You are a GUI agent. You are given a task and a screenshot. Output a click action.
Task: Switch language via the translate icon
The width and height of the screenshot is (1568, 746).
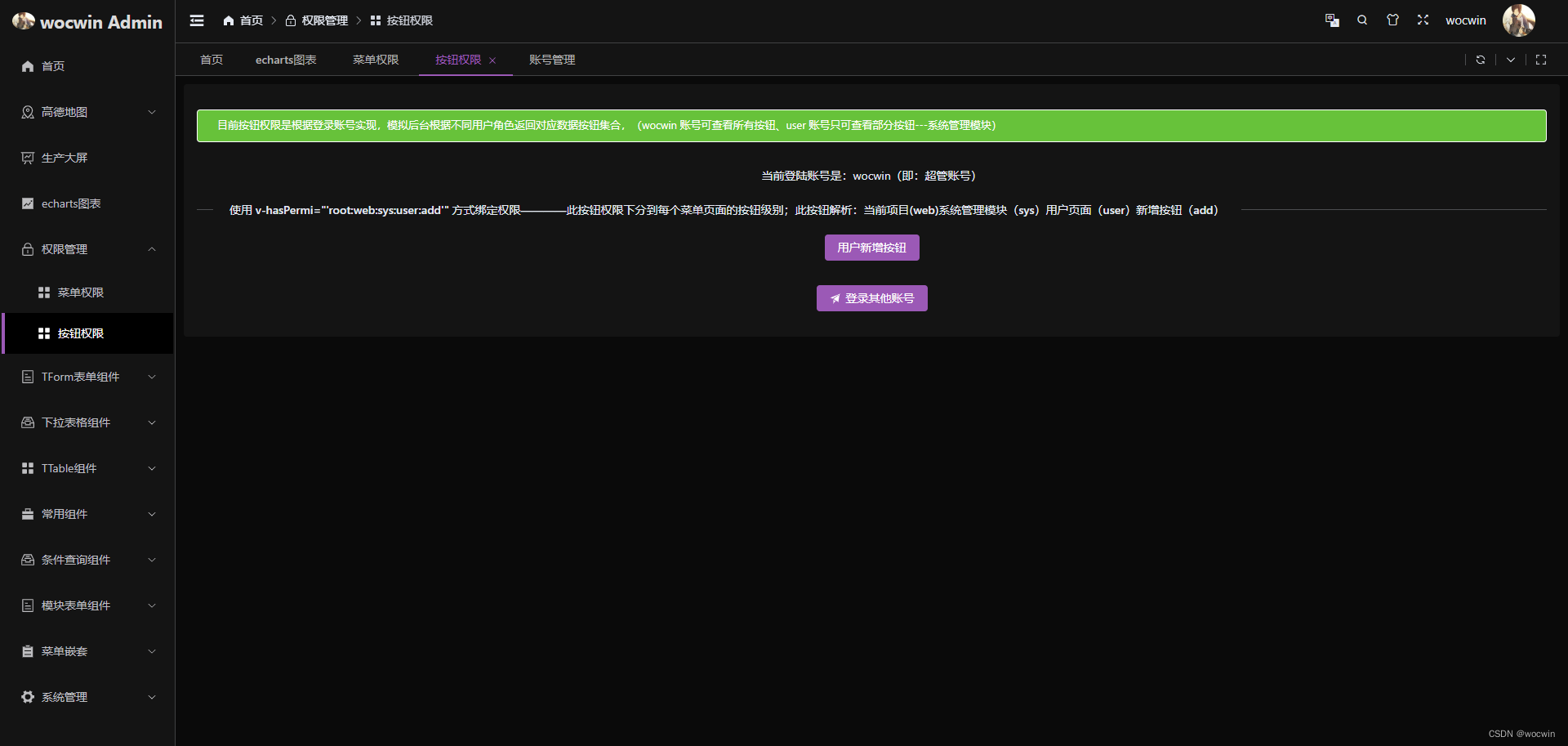point(1331,20)
